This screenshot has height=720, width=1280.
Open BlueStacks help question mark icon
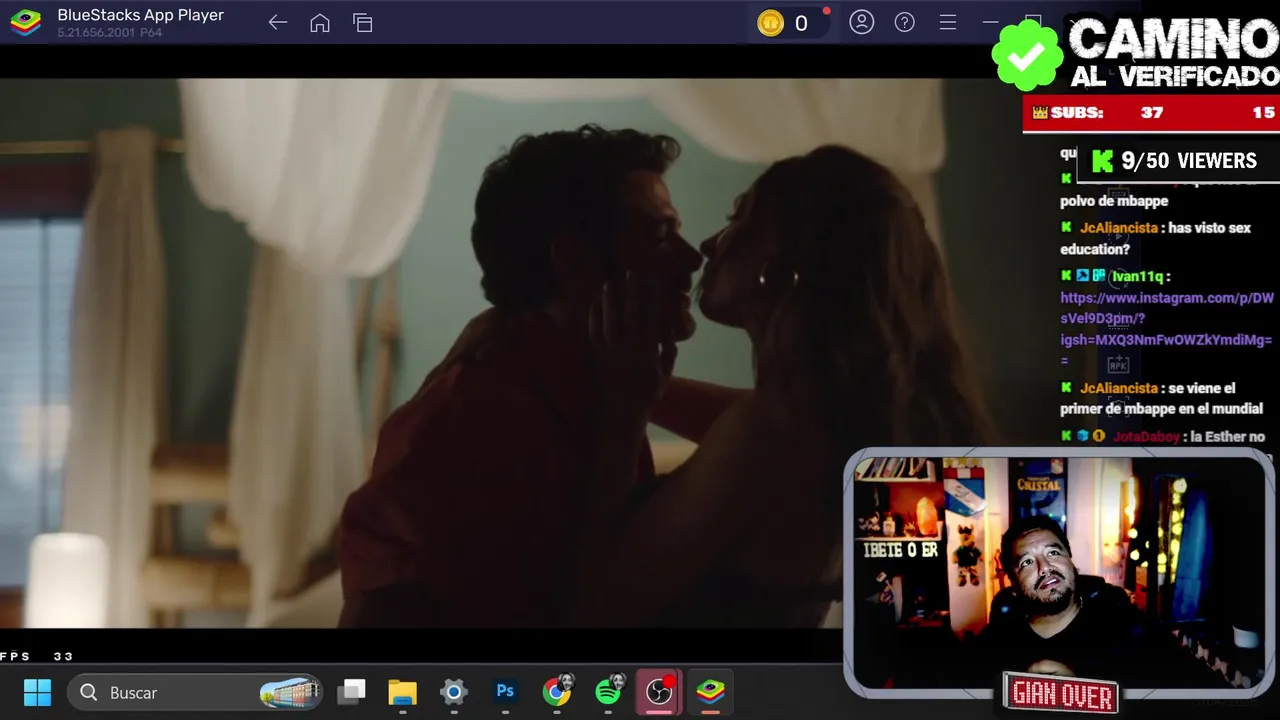pos(905,22)
